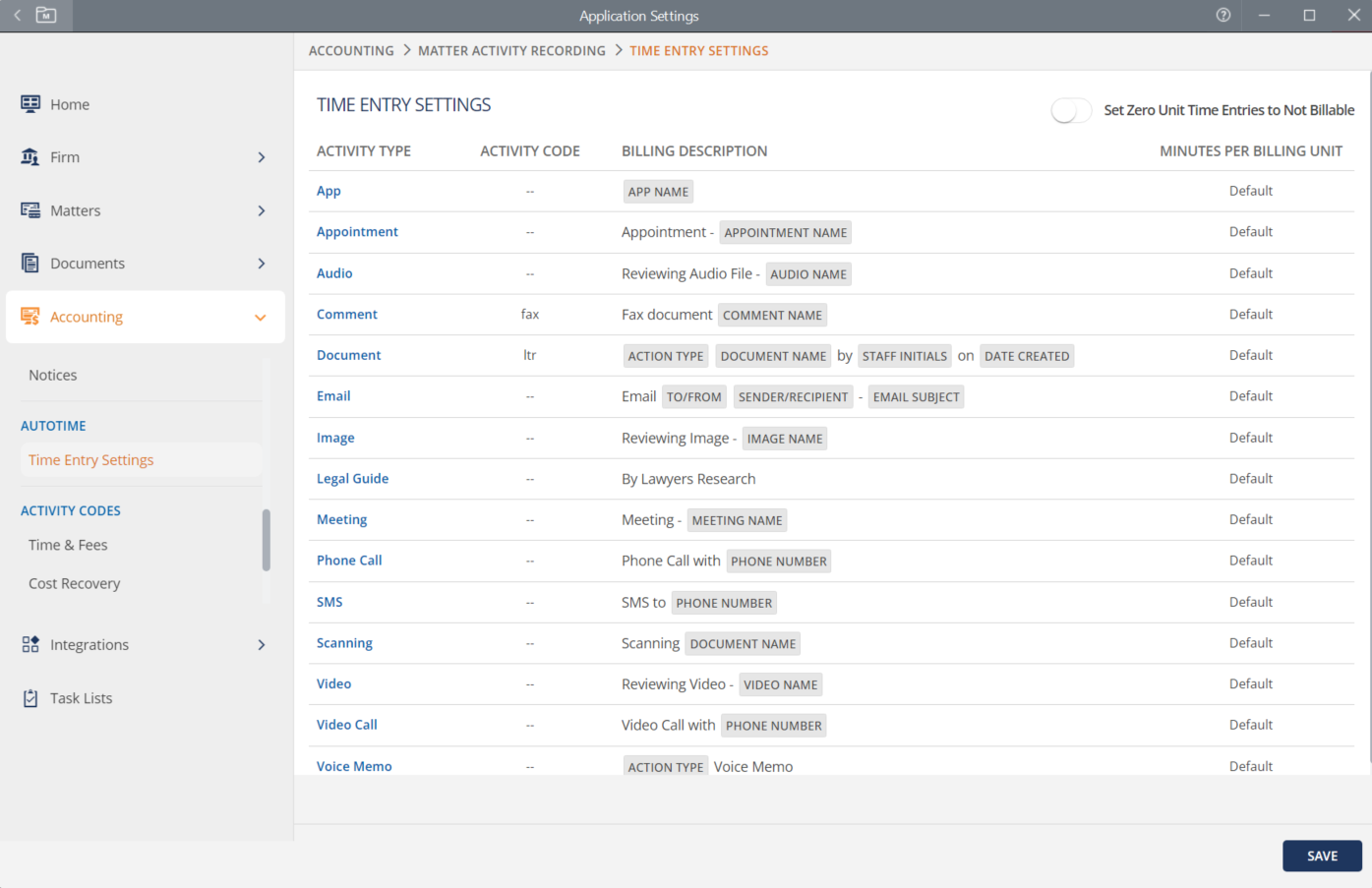
Task: Click the back arrow in the title bar
Action: click(x=16, y=15)
